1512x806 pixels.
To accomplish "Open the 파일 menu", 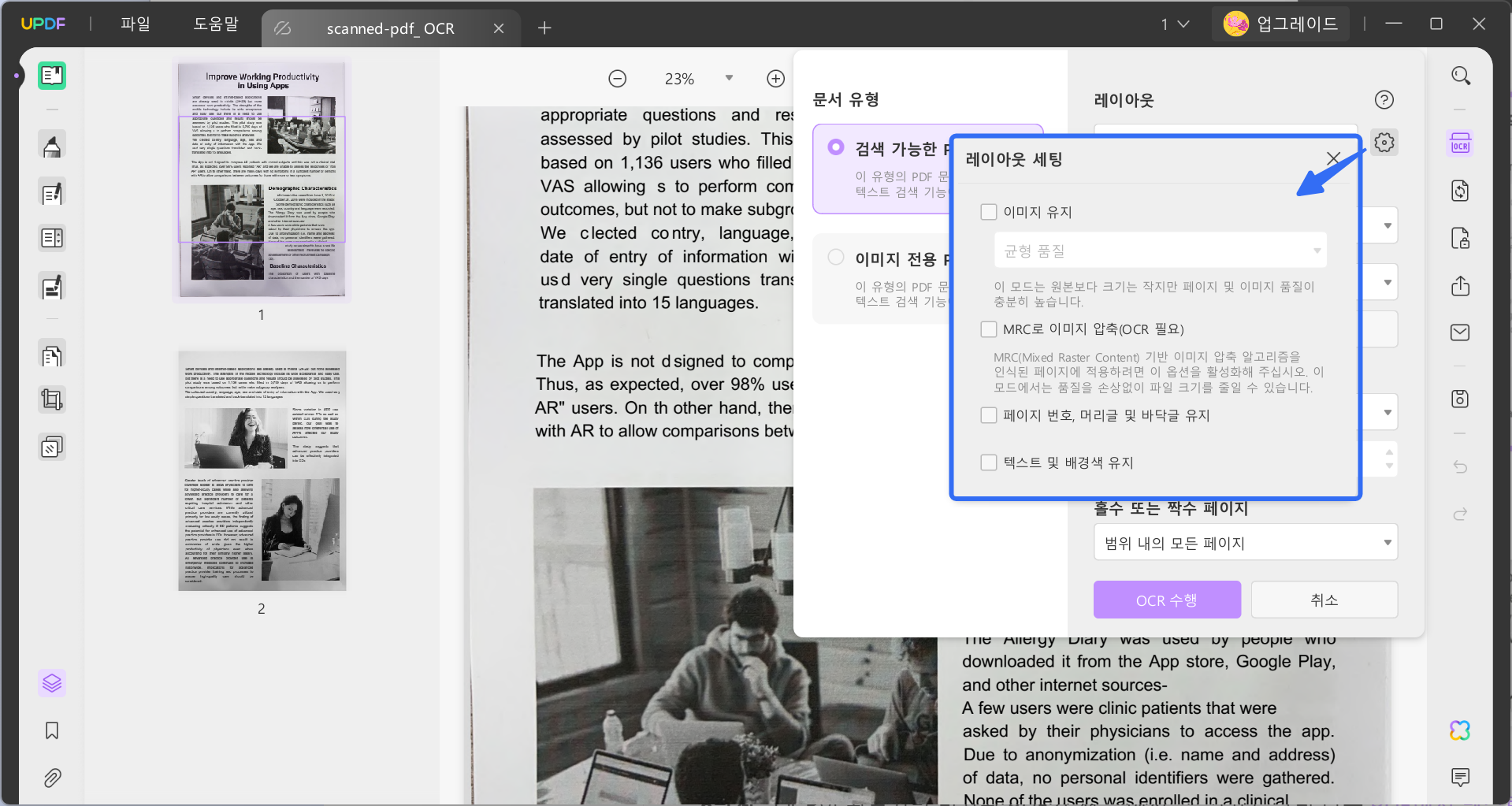I will click(135, 24).
